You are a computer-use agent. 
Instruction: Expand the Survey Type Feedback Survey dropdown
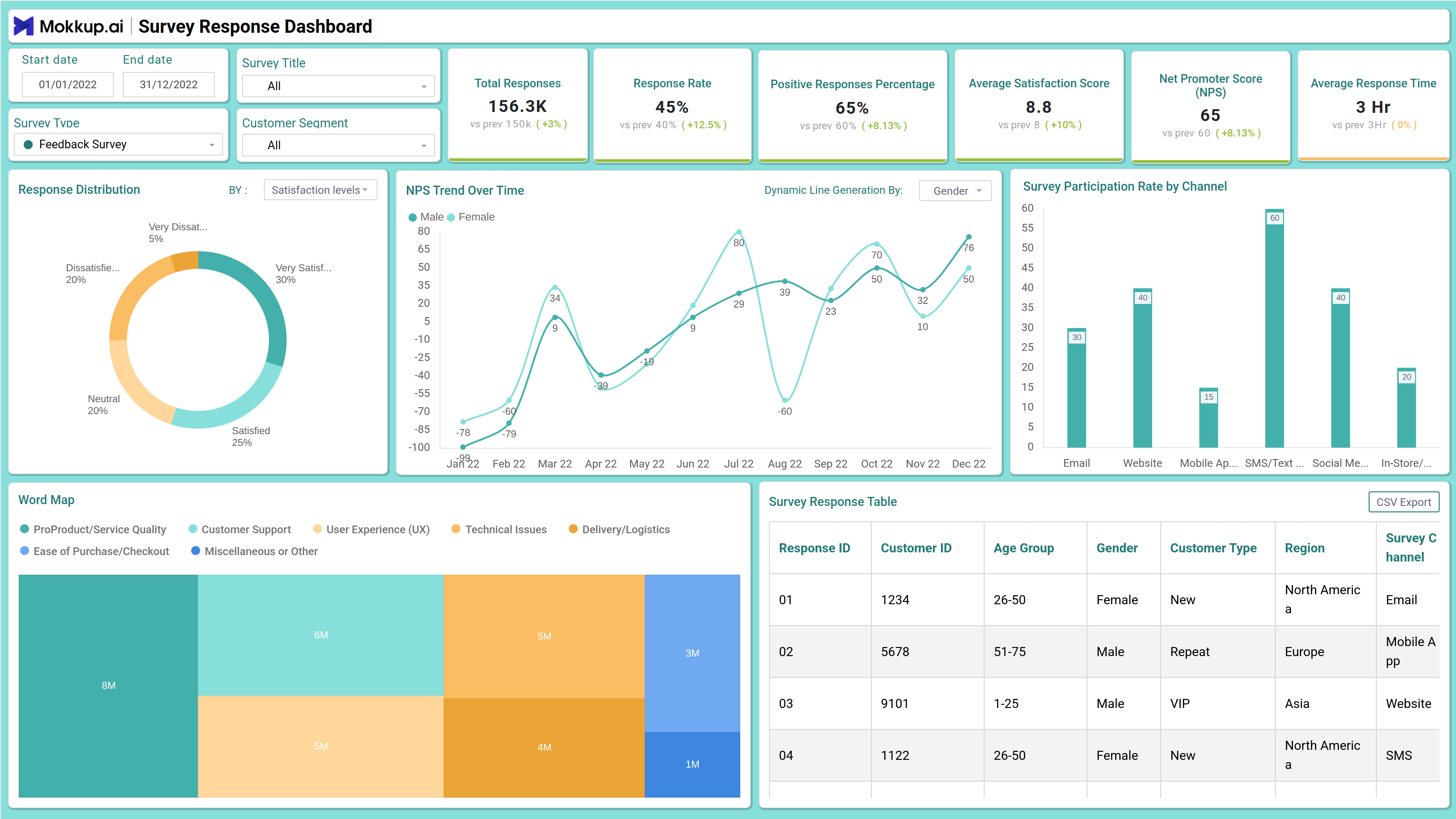(x=118, y=144)
